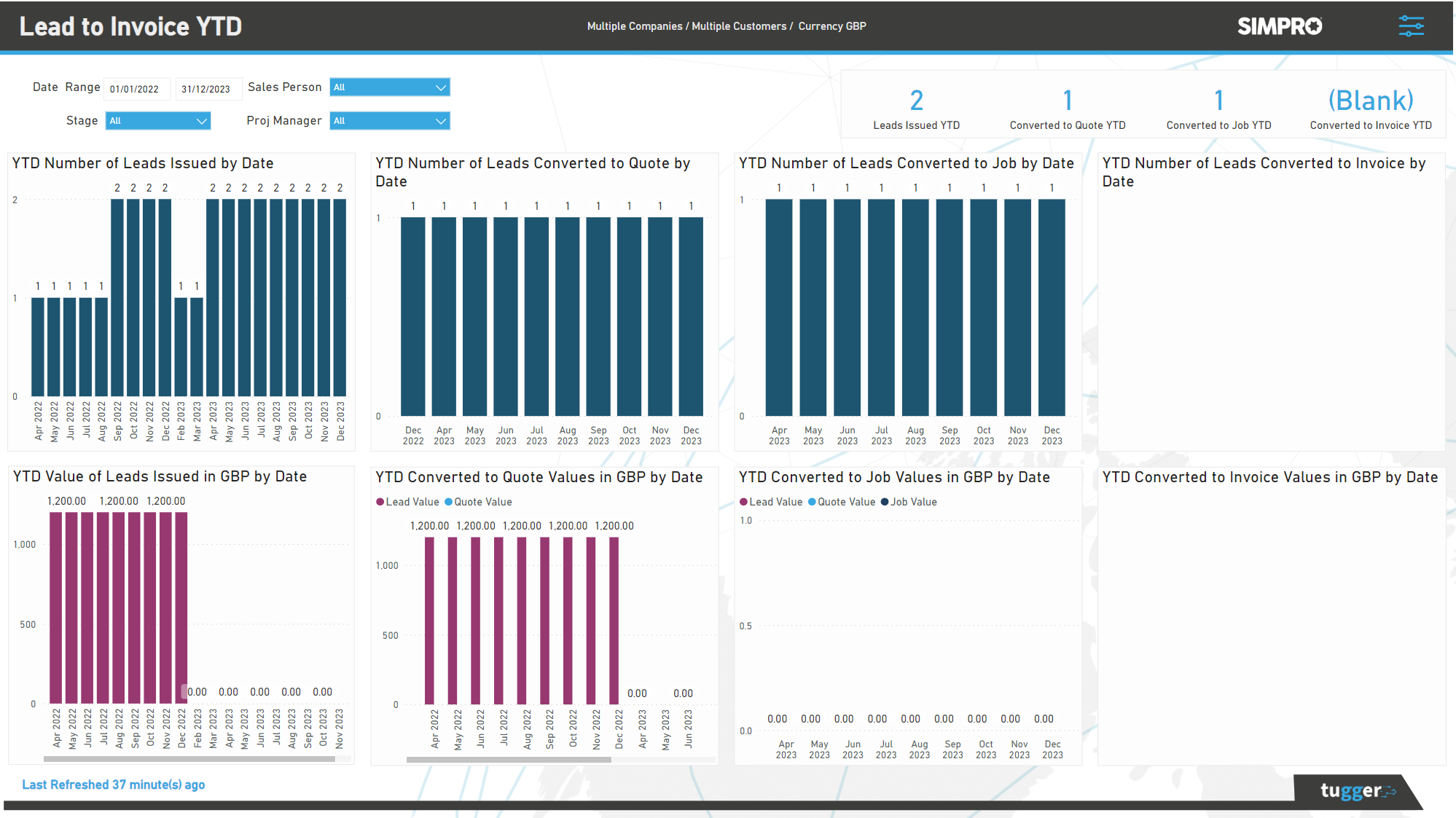Click the end date field 31/12/2023
This screenshot has width=1456, height=818.
click(207, 88)
